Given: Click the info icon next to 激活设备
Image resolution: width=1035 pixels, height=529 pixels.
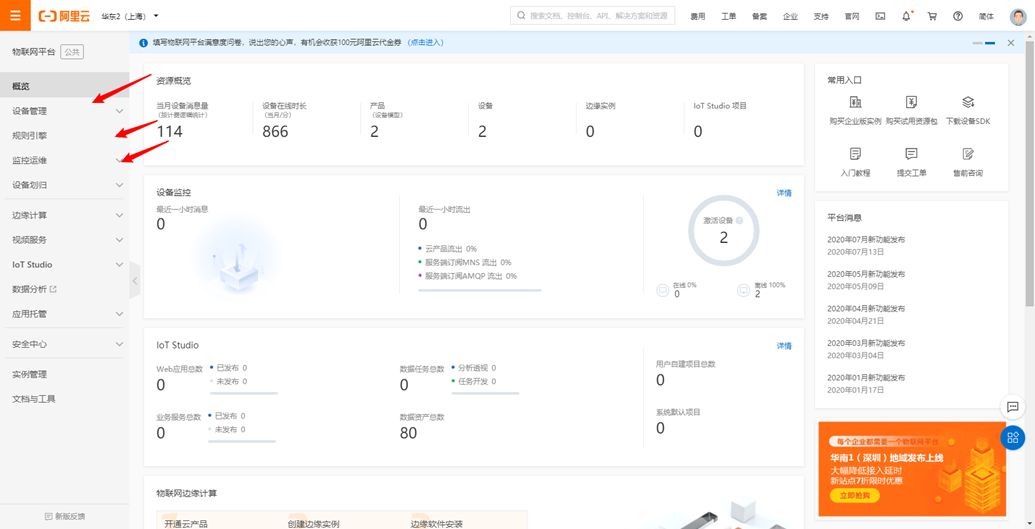Looking at the screenshot, I should pyautogui.click(x=739, y=221).
